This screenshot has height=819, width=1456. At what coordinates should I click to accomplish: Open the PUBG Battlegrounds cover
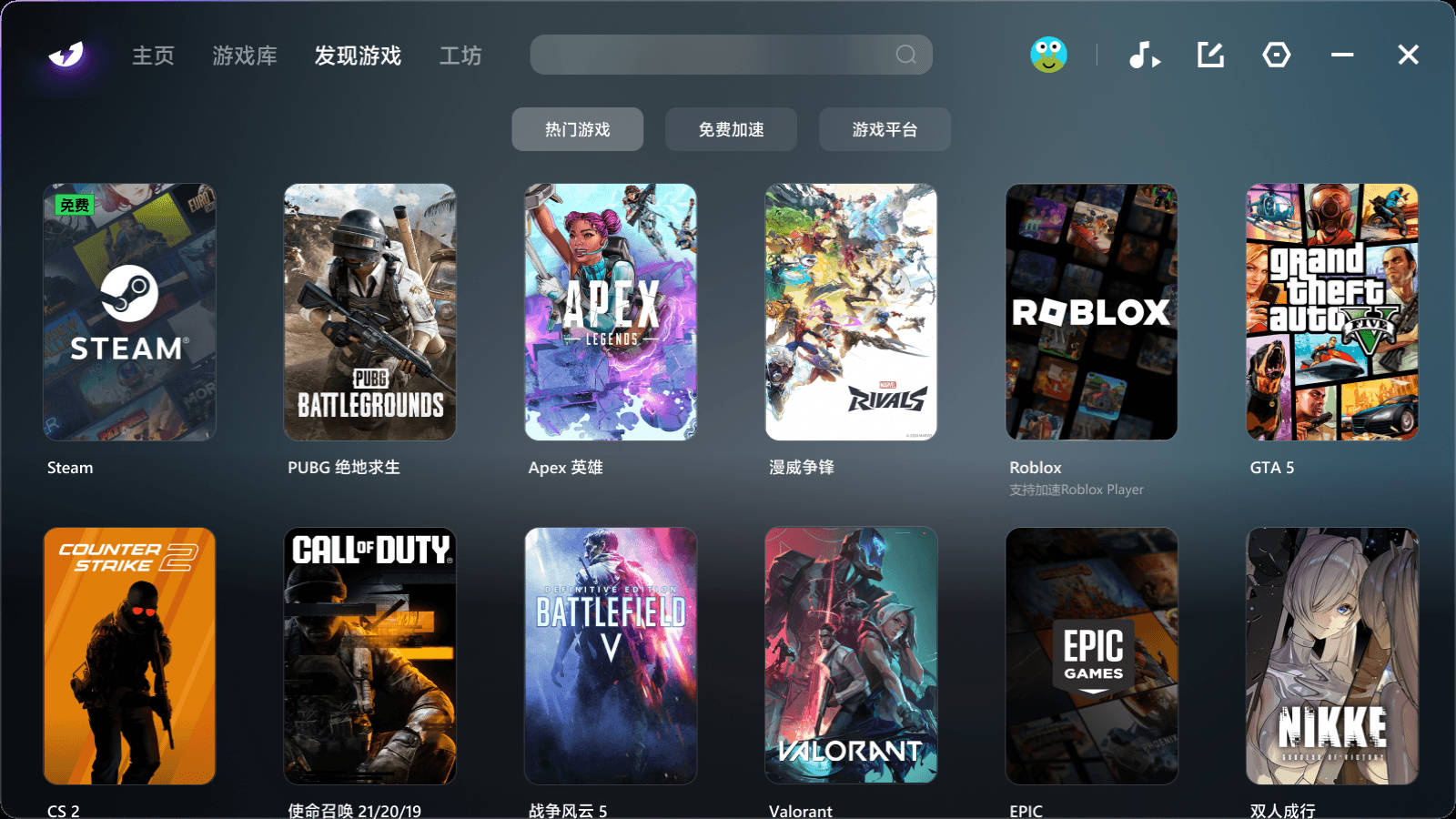[370, 312]
